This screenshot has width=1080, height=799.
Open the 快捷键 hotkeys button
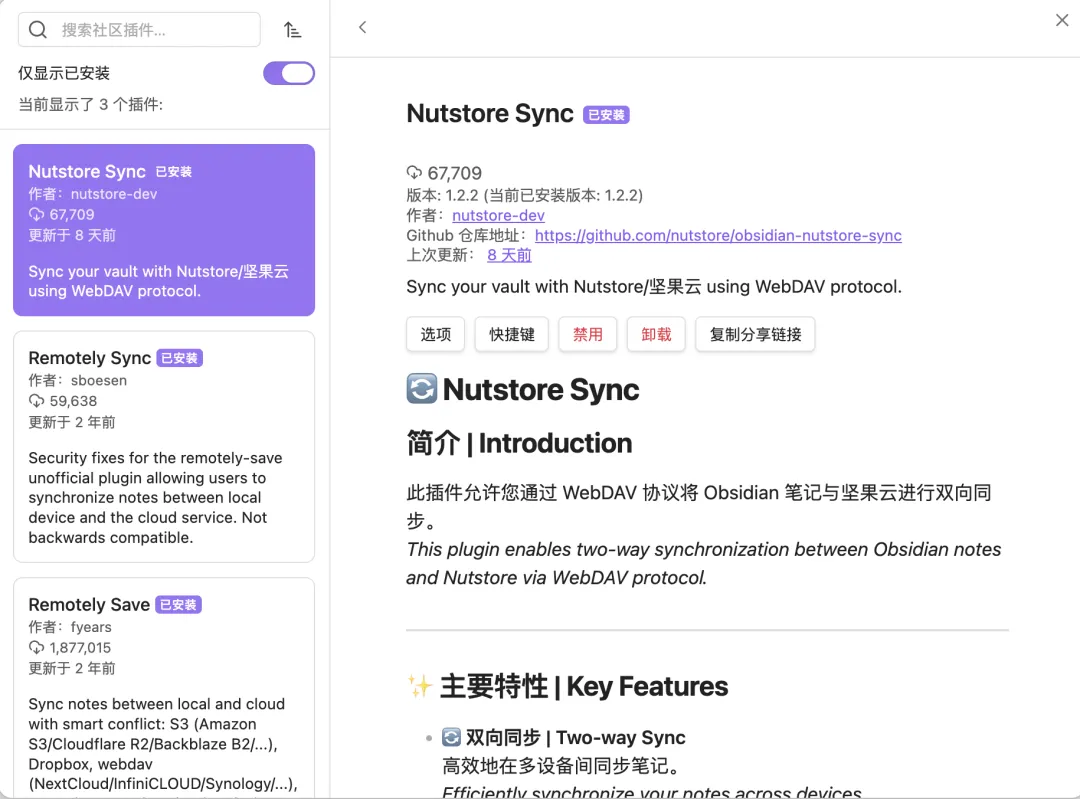pos(512,335)
